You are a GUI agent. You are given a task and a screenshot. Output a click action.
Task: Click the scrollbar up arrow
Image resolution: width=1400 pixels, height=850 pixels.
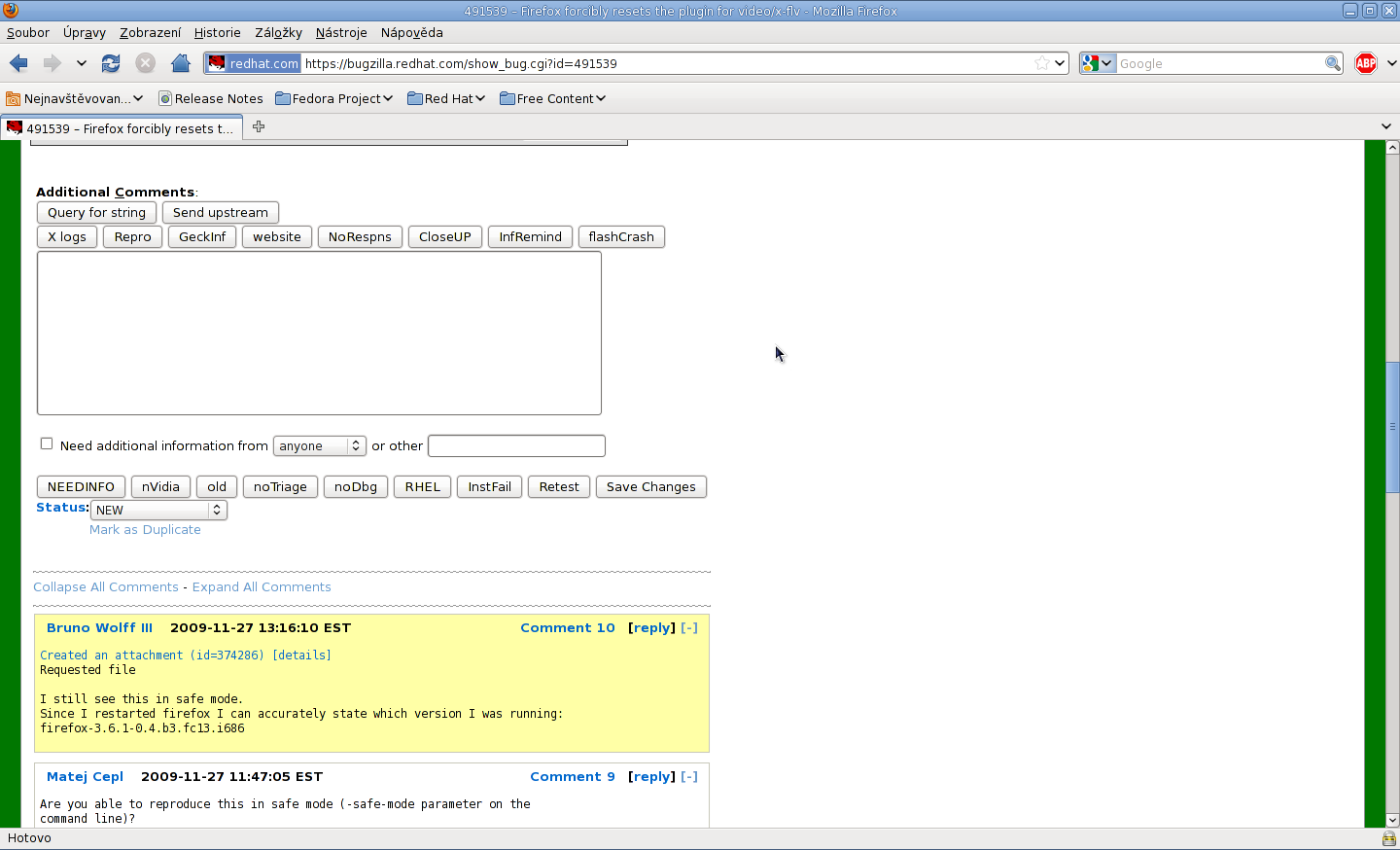click(x=1392, y=147)
